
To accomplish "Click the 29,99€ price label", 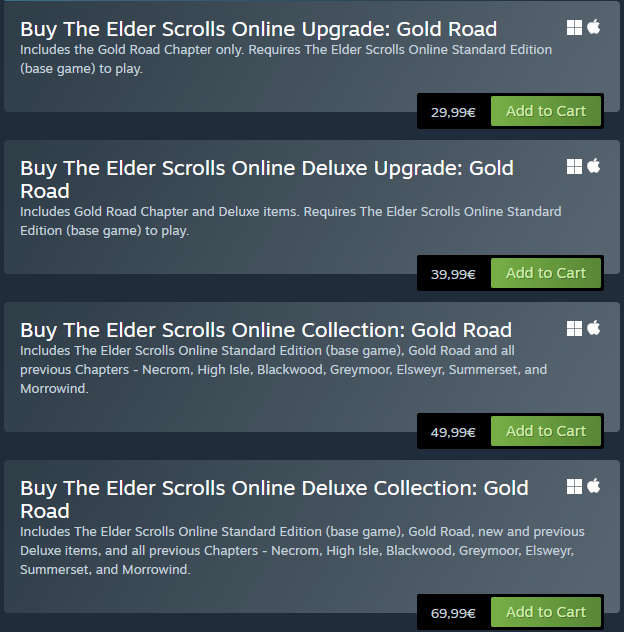I will pyautogui.click(x=453, y=112).
